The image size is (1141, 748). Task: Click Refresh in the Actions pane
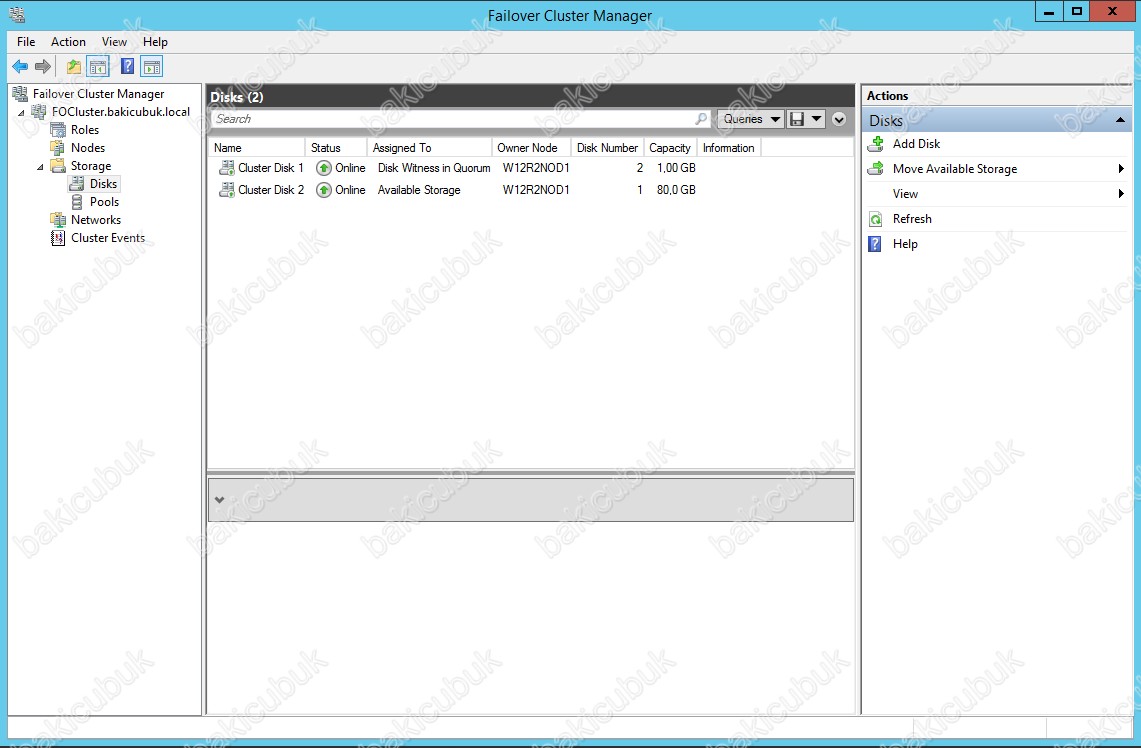pyautogui.click(x=912, y=219)
